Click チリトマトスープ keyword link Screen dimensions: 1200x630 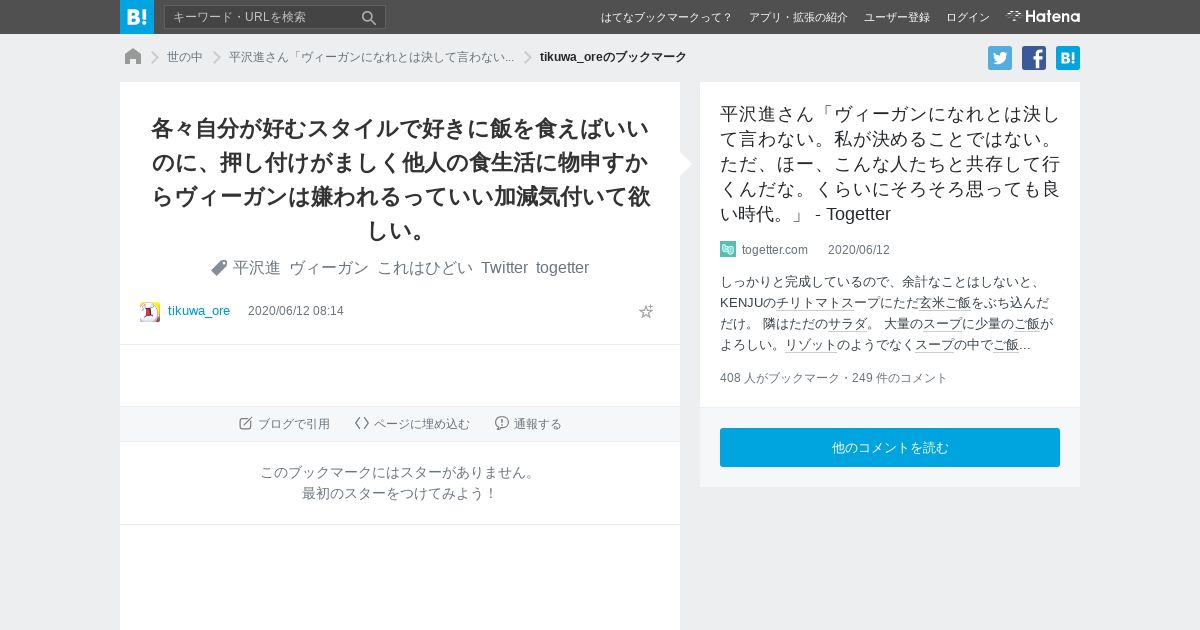click(829, 302)
